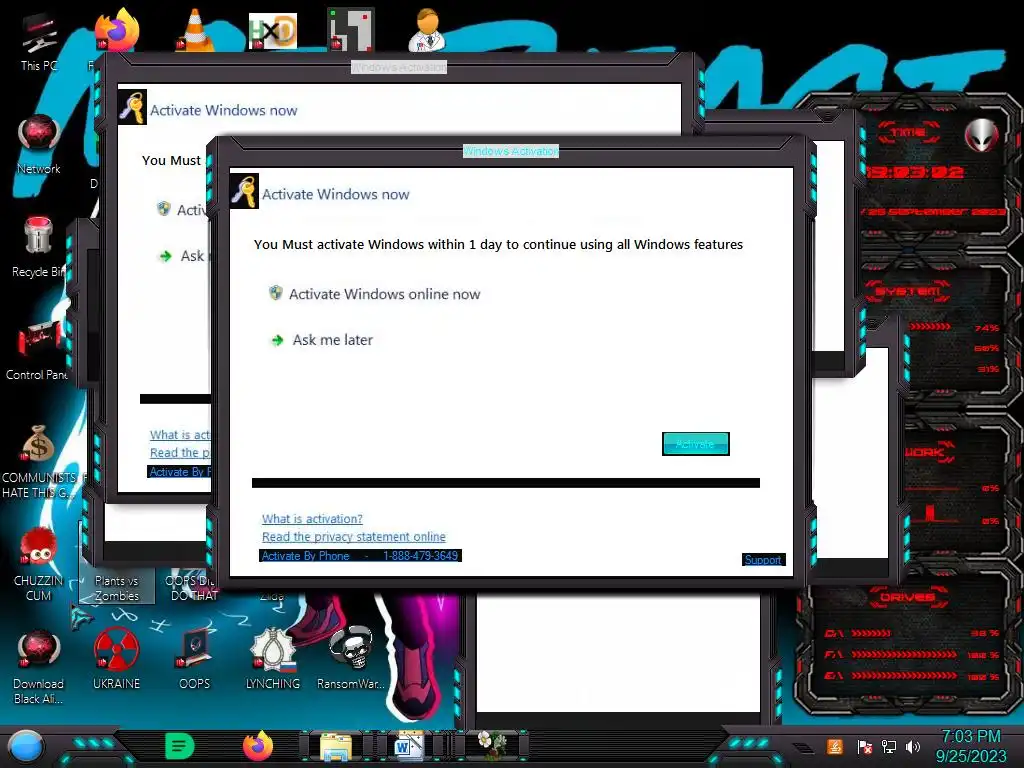The height and width of the screenshot is (768, 1024).
Task: Open the doctor figure desktop icon
Action: (x=428, y=30)
